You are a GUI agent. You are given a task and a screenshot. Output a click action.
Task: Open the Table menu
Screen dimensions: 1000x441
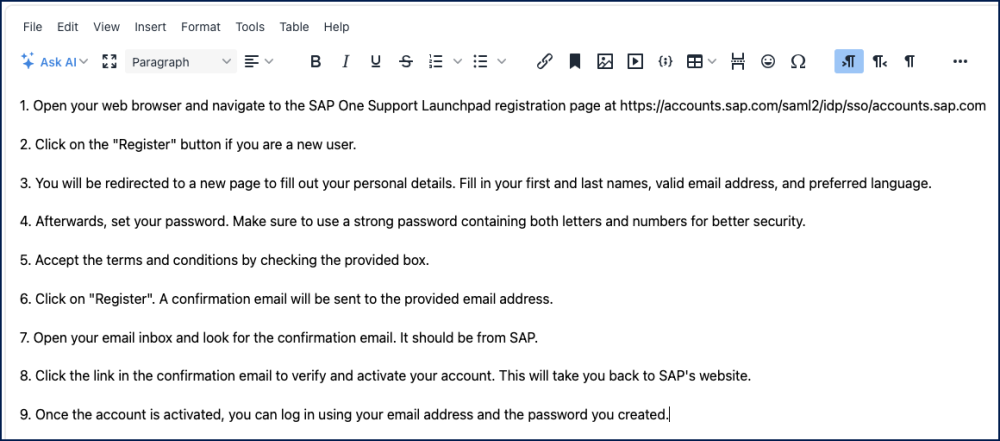point(294,27)
